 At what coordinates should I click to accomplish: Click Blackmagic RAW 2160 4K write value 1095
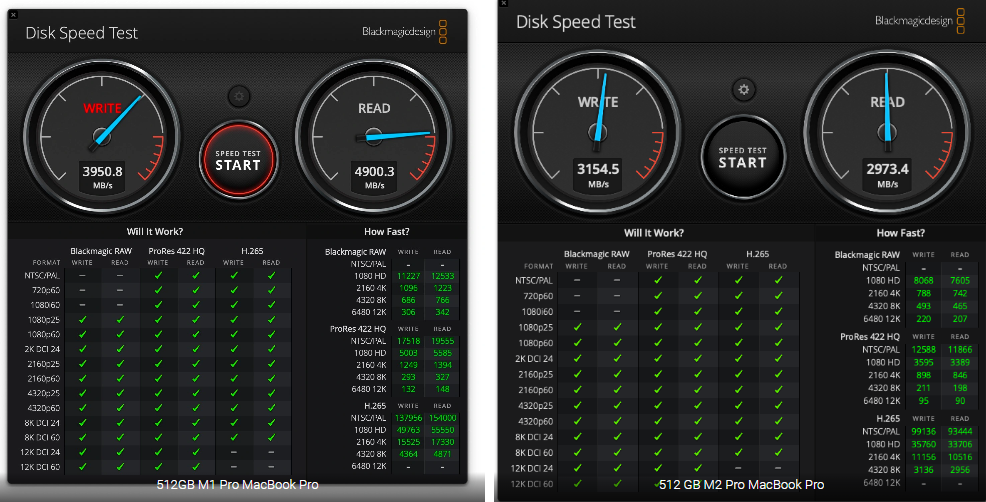pyautogui.click(x=408, y=288)
